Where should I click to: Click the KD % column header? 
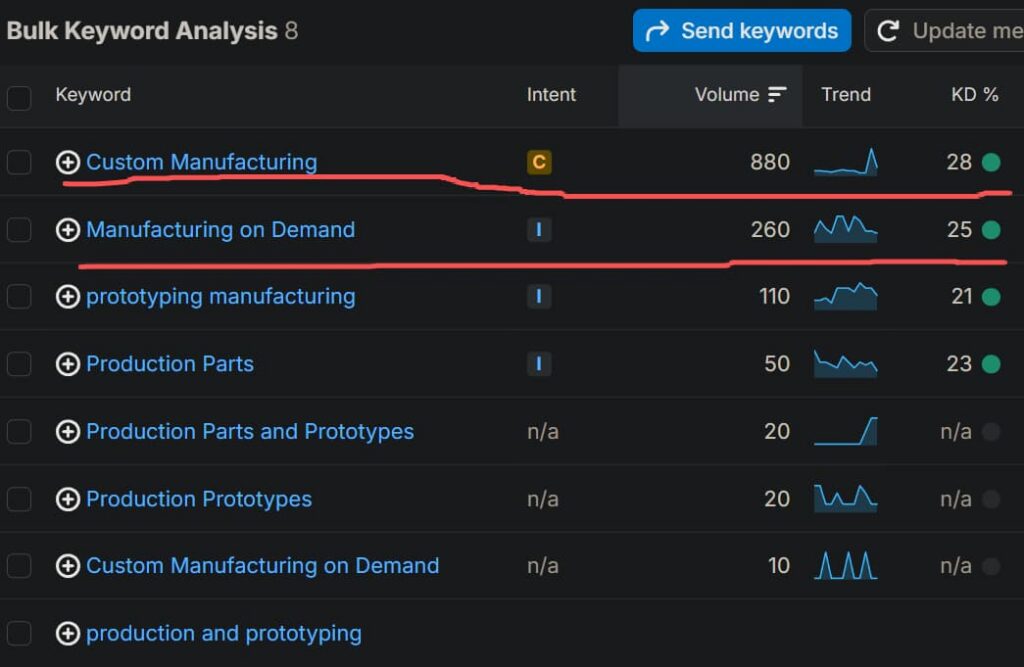coord(974,95)
